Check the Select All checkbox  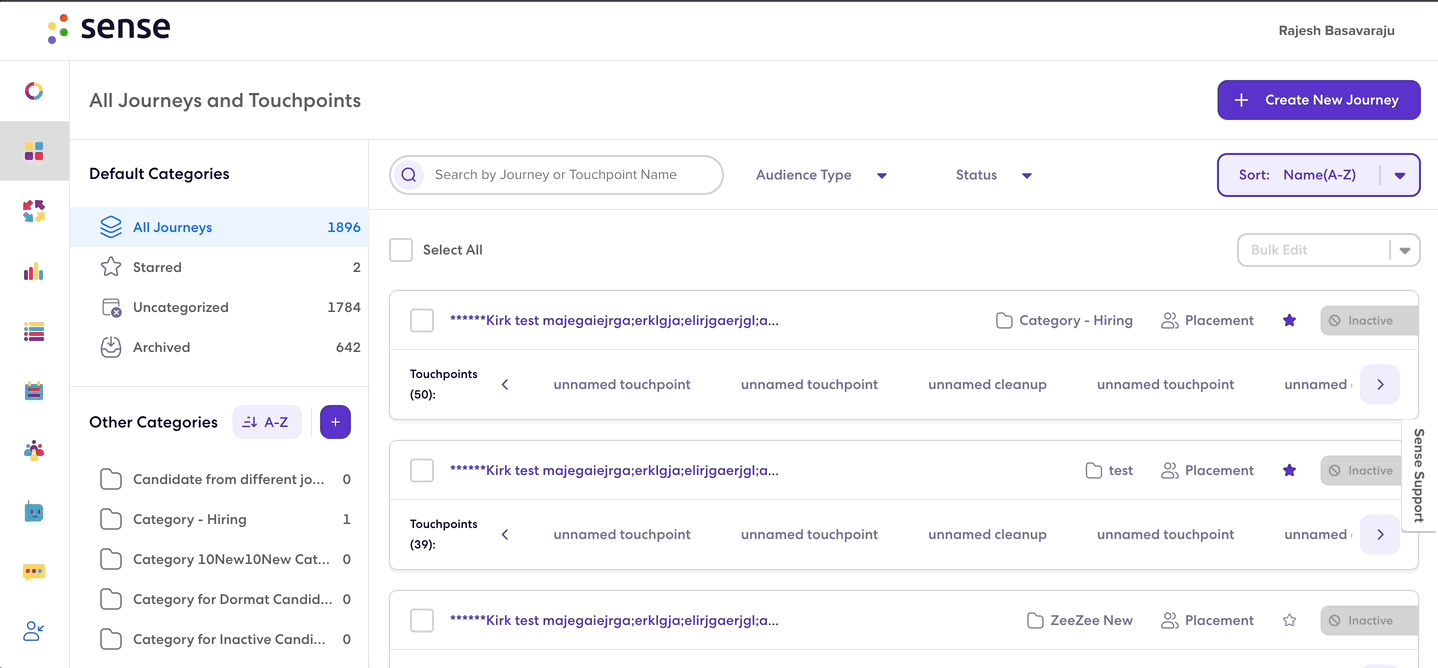[x=401, y=250]
